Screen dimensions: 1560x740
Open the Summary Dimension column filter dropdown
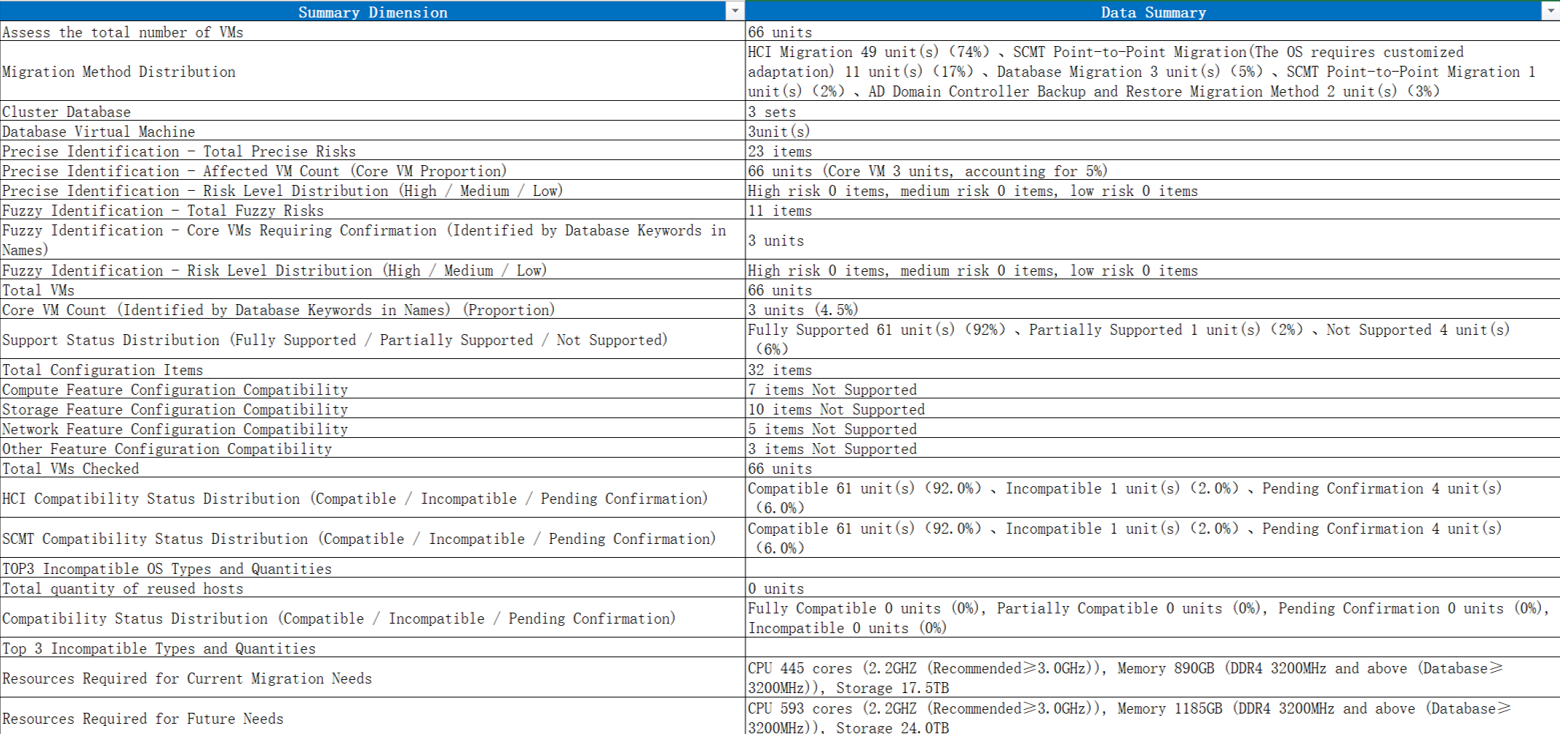point(736,11)
